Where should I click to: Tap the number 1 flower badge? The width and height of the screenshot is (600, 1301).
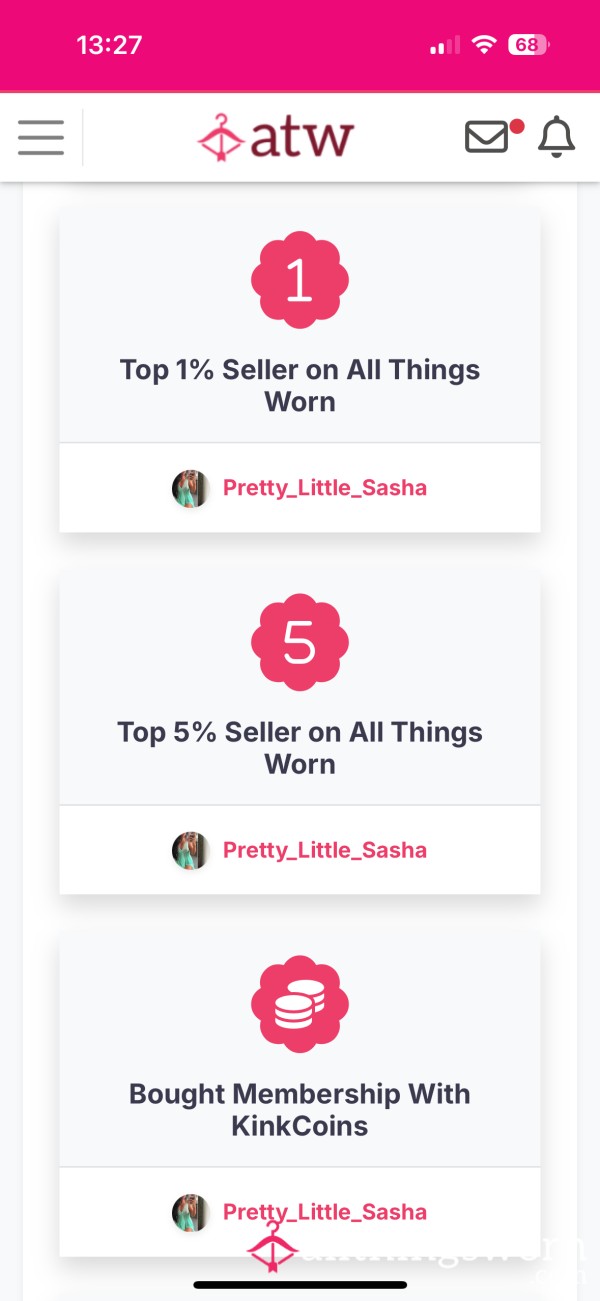pyautogui.click(x=300, y=282)
